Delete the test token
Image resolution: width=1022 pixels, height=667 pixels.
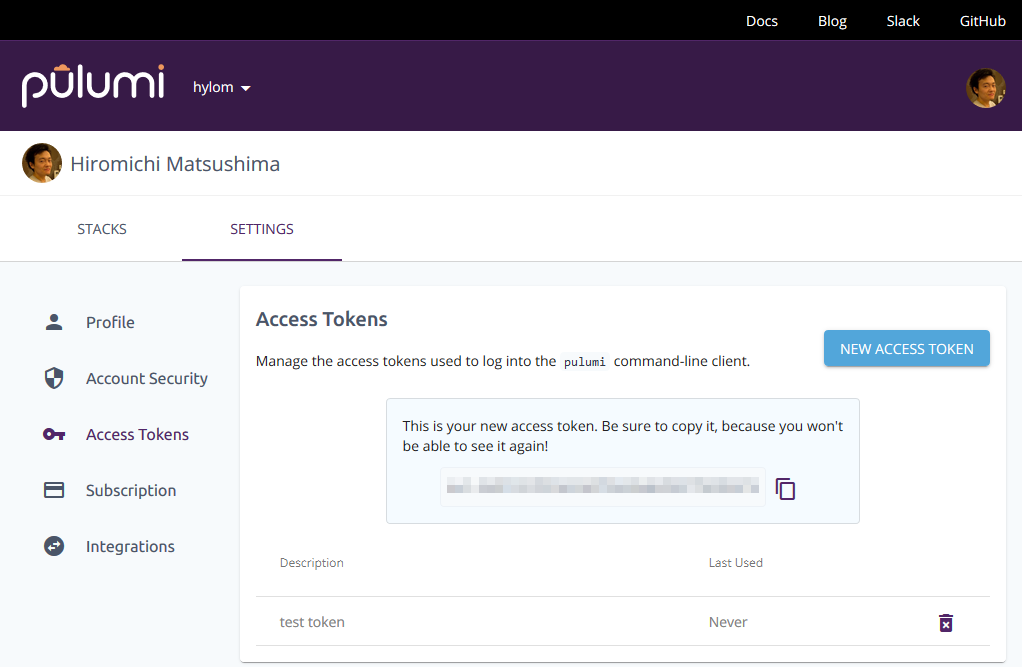click(x=946, y=623)
